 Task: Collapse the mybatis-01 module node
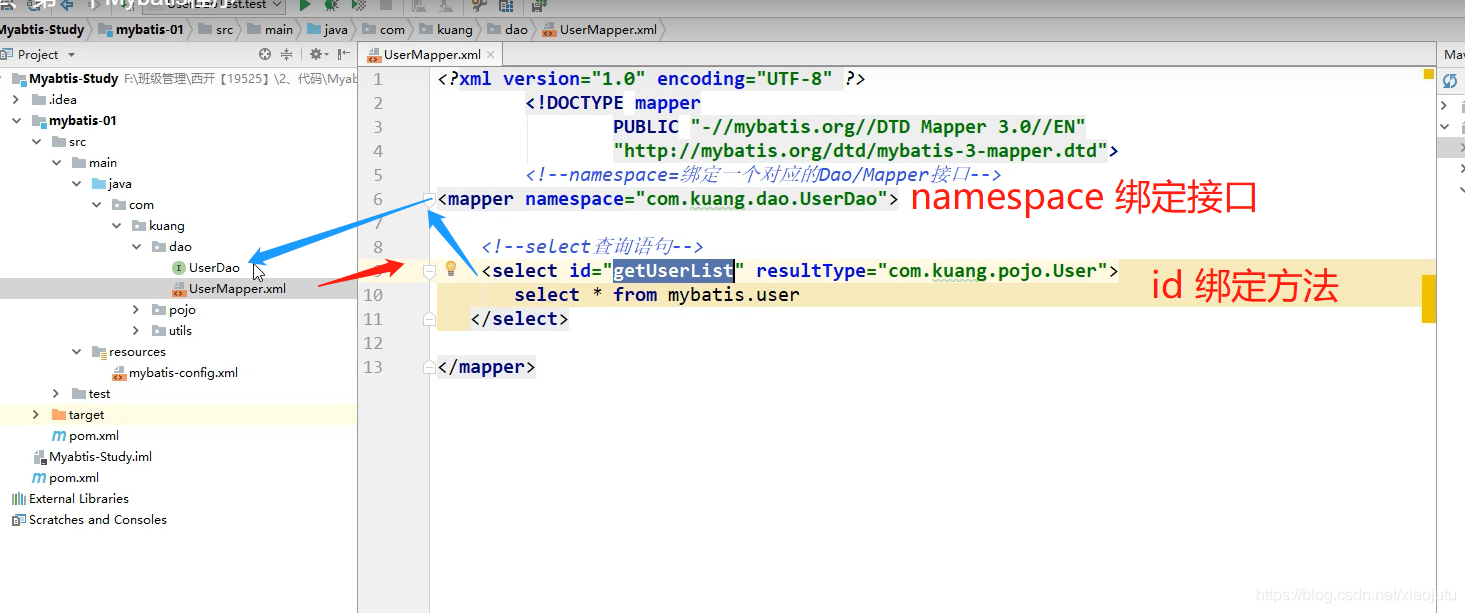[x=16, y=120]
